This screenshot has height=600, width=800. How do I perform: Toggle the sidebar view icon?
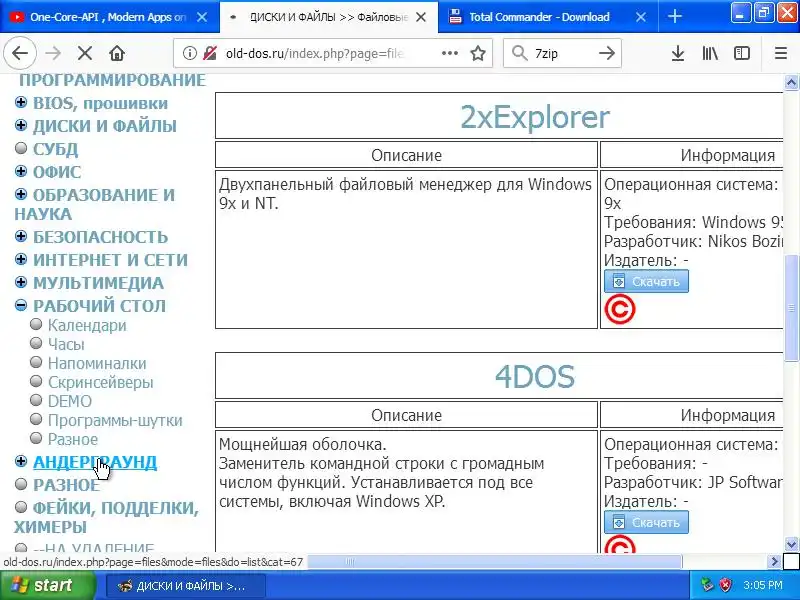click(x=742, y=53)
